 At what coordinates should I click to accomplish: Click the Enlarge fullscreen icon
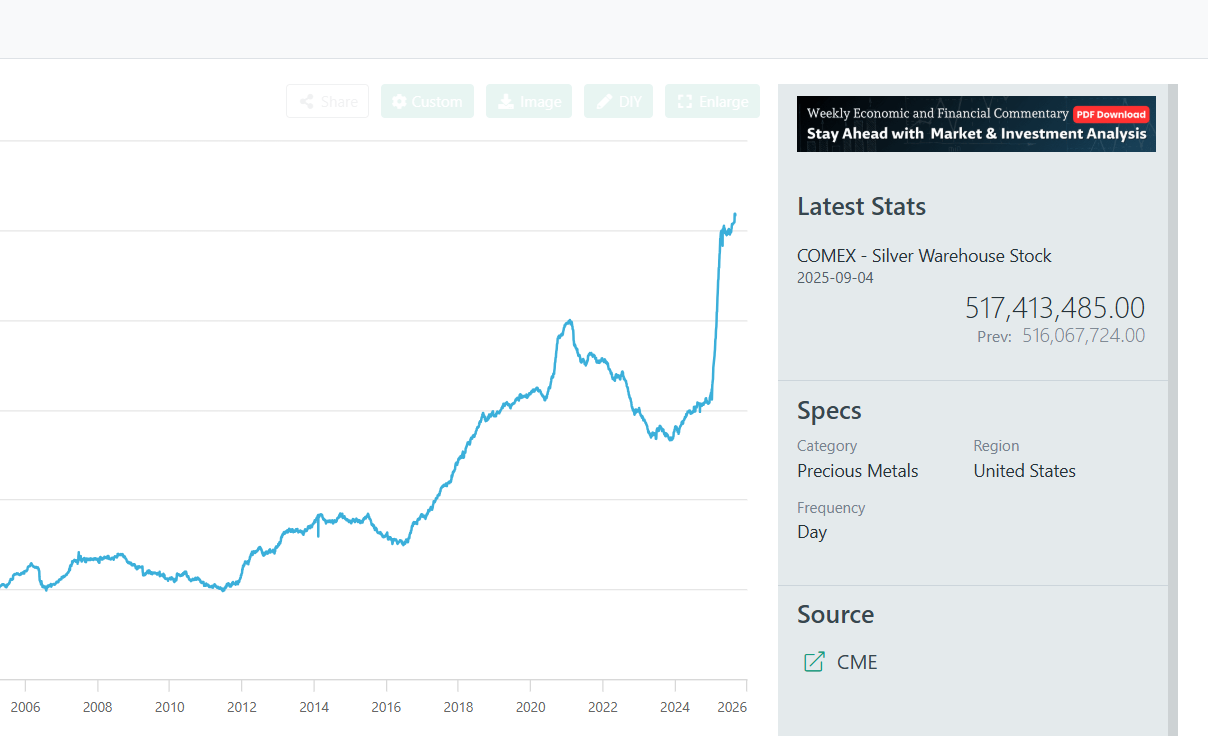point(685,102)
